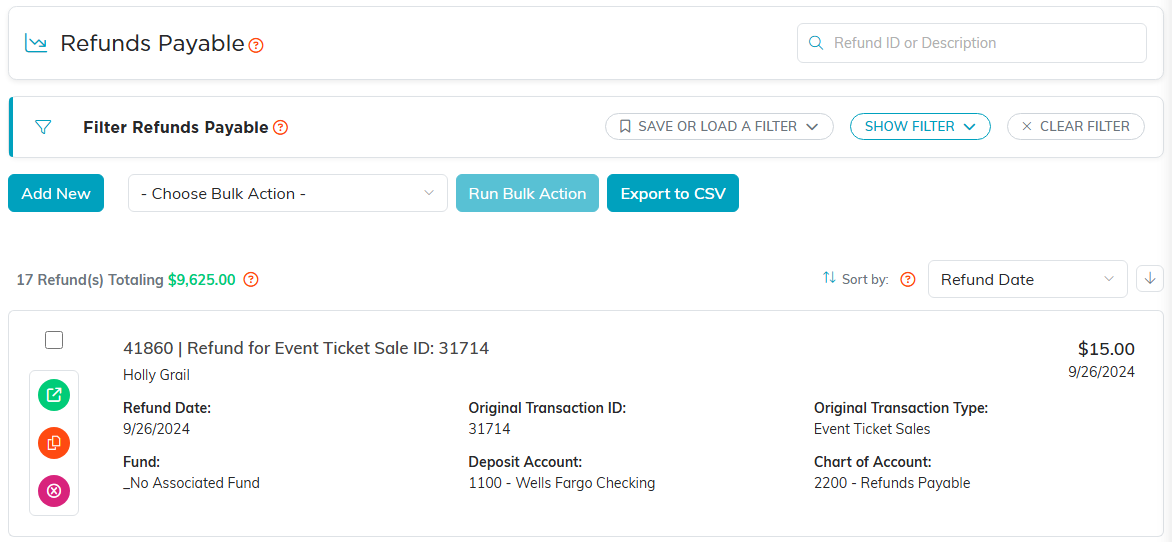The width and height of the screenshot is (1172, 542).
Task: Expand the Show Filter panel
Action: [920, 126]
